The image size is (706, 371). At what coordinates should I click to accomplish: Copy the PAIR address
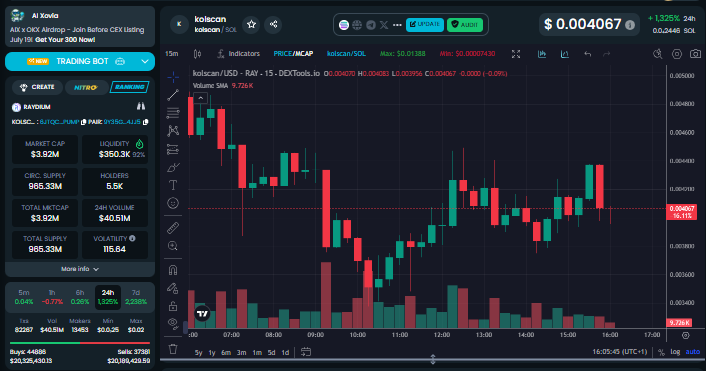tap(145, 122)
